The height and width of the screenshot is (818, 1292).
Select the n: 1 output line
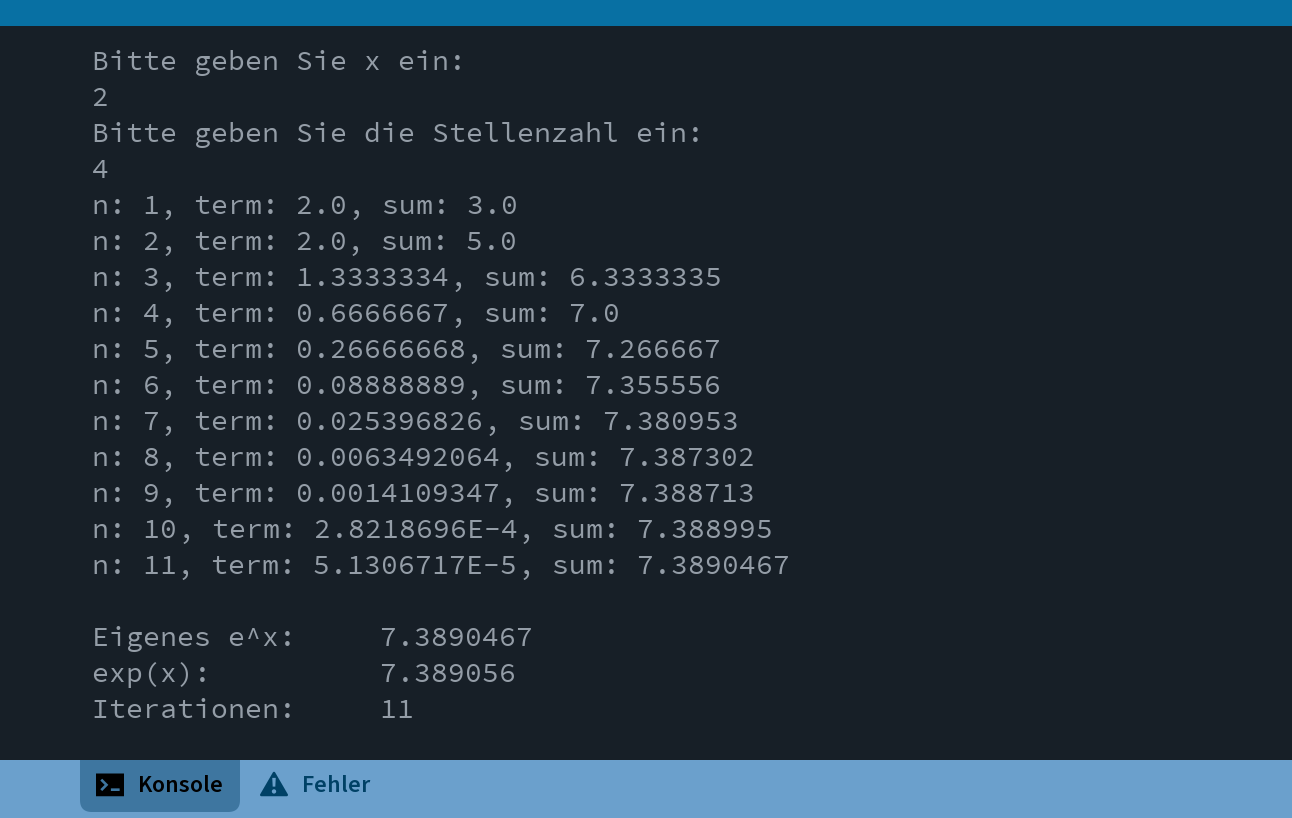pos(305,205)
